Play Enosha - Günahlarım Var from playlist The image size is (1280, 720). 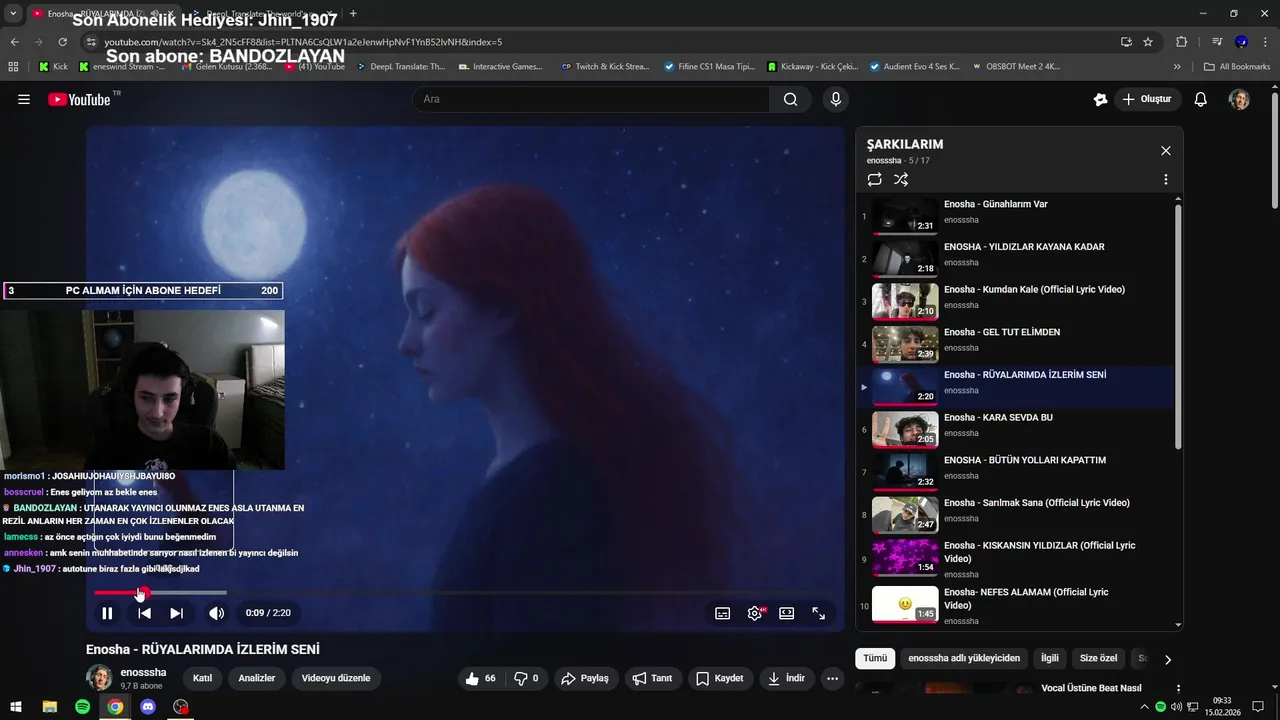tap(1015, 215)
